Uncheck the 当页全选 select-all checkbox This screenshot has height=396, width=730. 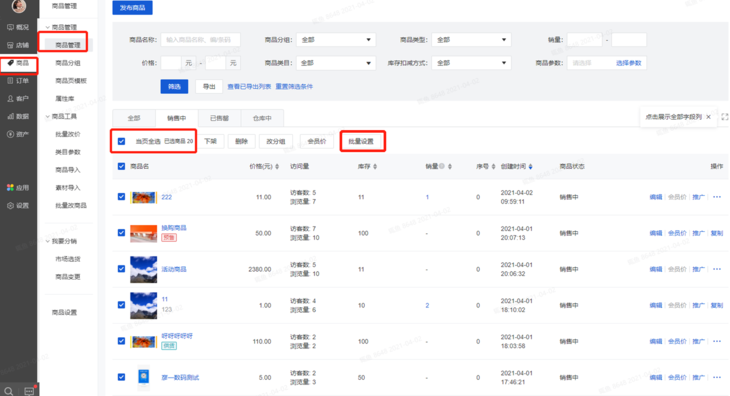(122, 141)
